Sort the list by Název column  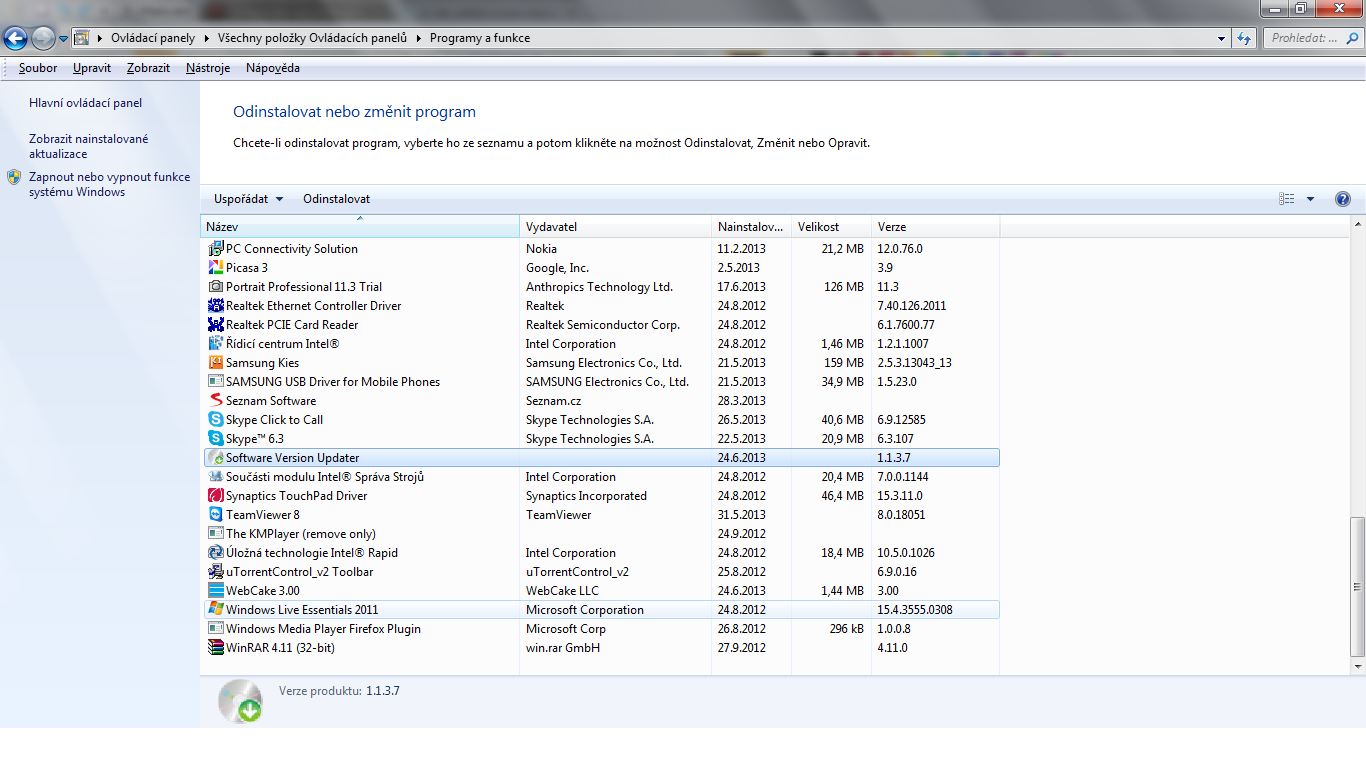[x=360, y=227]
